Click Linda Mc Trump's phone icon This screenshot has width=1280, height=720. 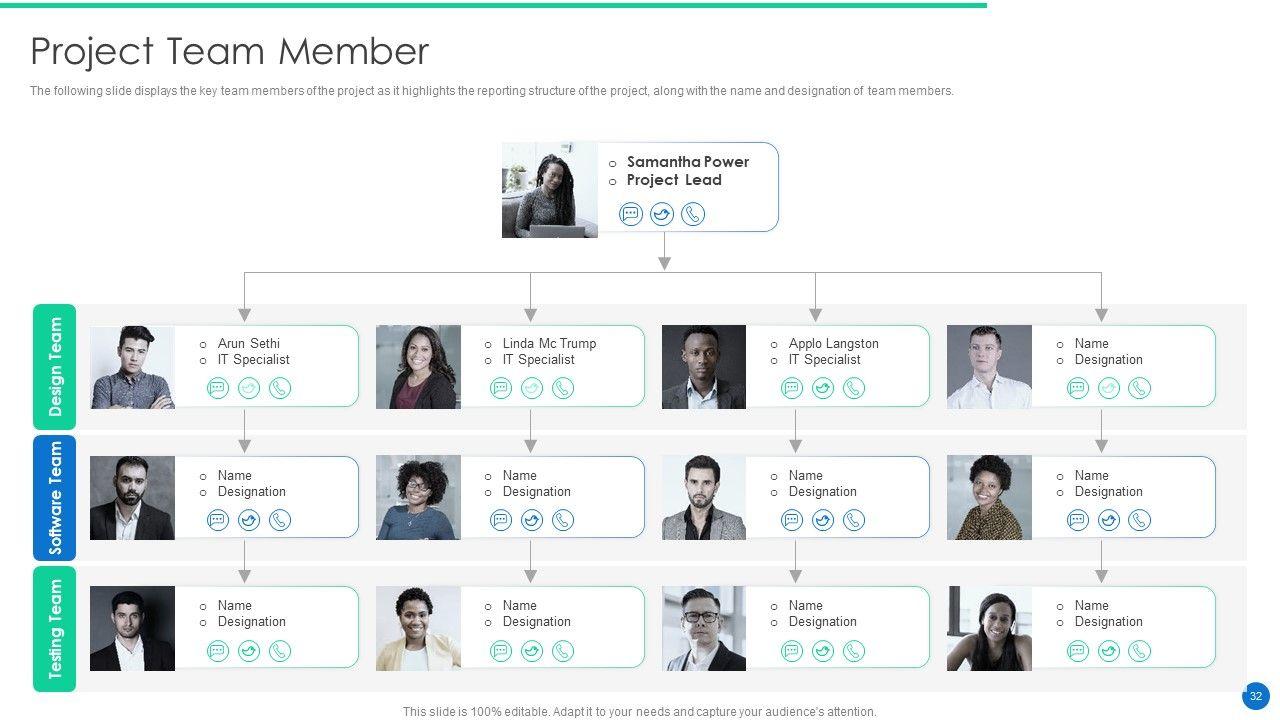[563, 388]
